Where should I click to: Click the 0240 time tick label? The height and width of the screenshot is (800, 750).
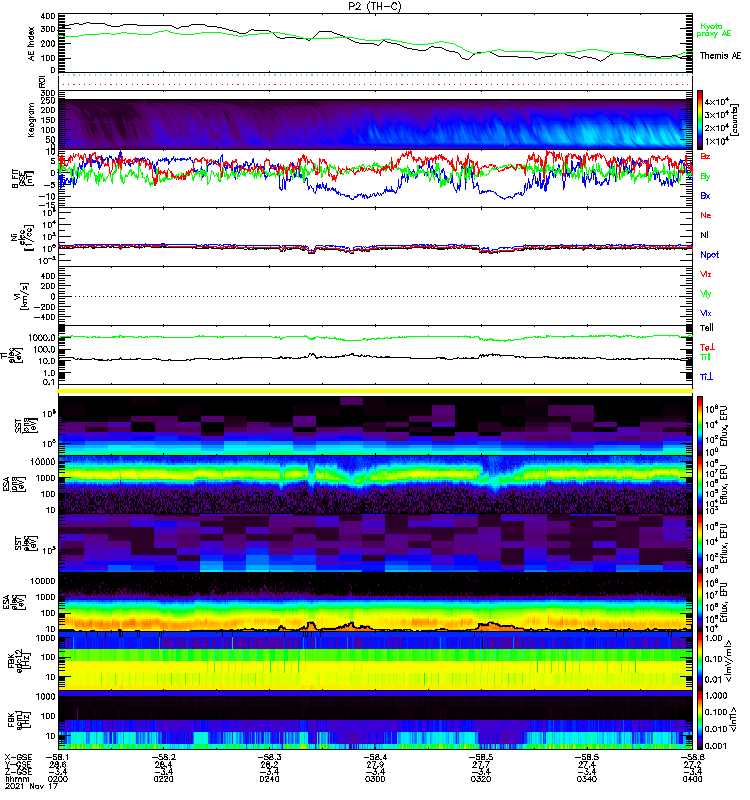(269, 779)
